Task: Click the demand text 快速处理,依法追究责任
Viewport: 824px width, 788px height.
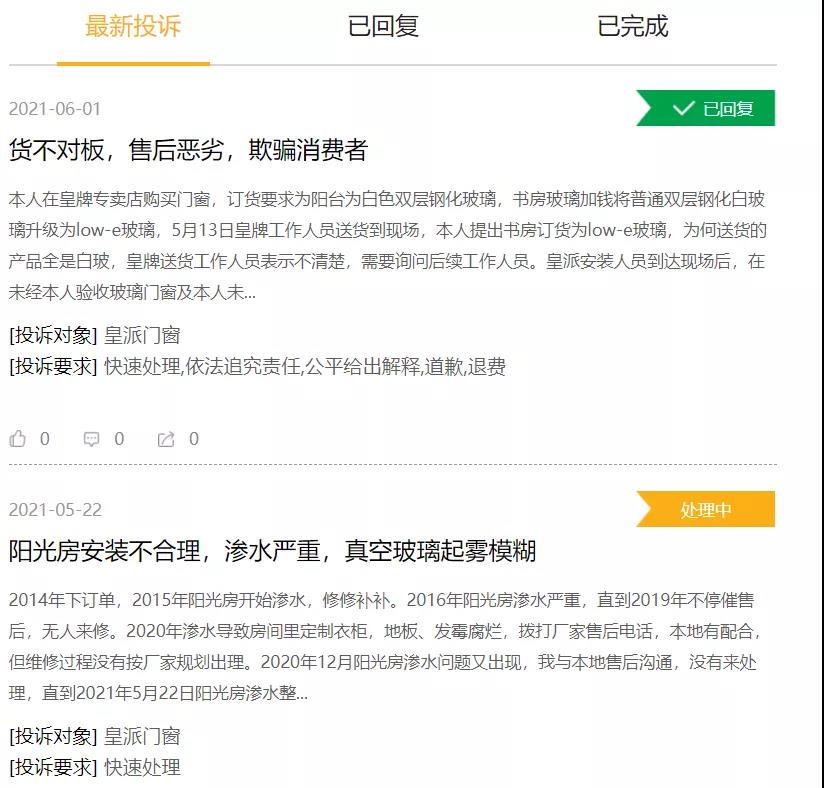Action: [305, 366]
